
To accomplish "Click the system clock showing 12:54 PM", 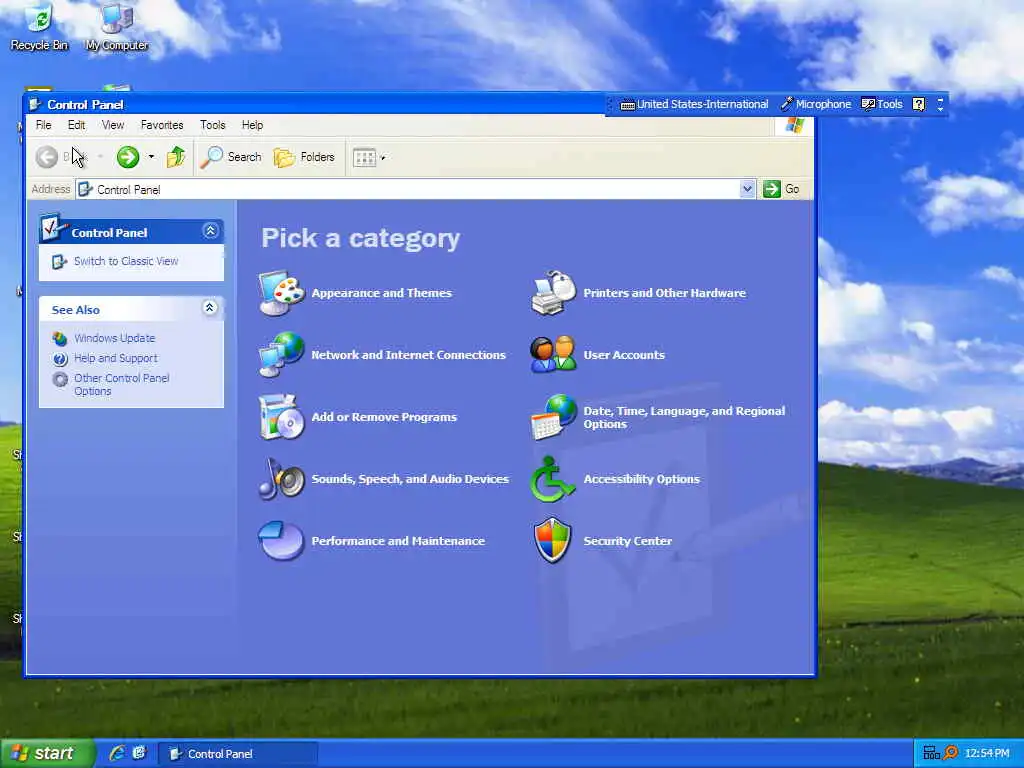I will [987, 754].
